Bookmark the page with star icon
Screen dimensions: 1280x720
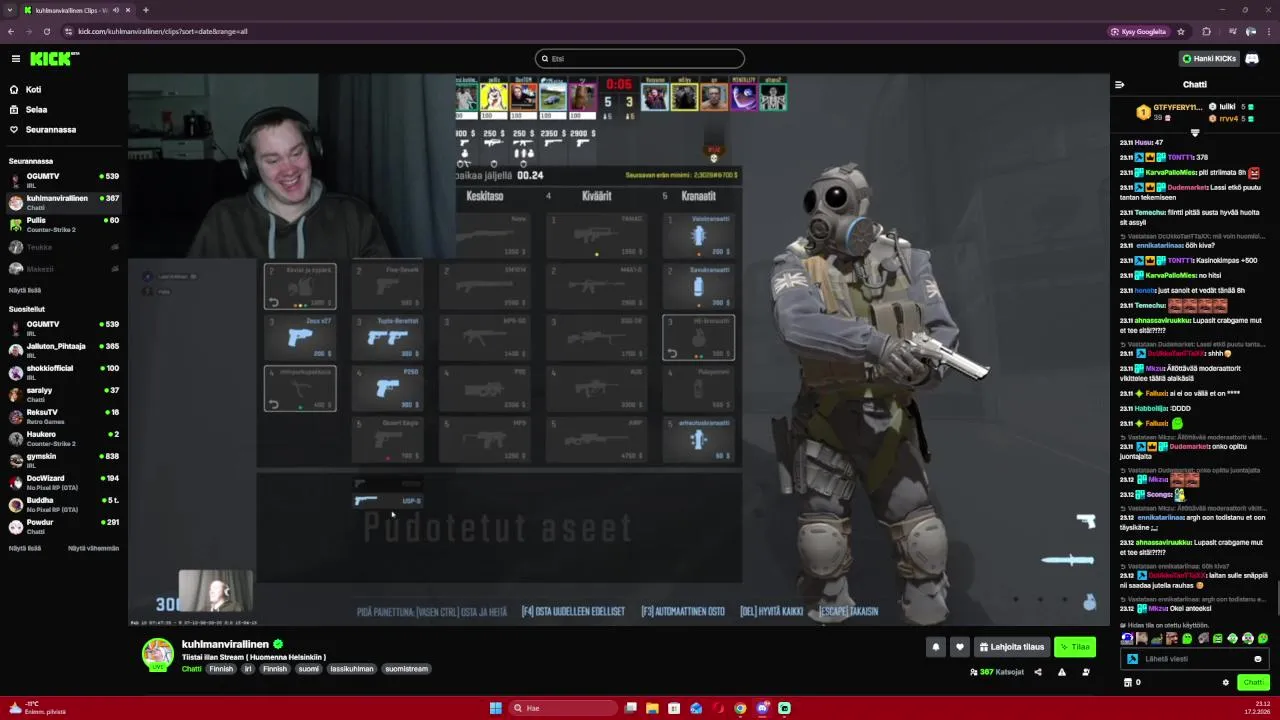pyautogui.click(x=1181, y=31)
